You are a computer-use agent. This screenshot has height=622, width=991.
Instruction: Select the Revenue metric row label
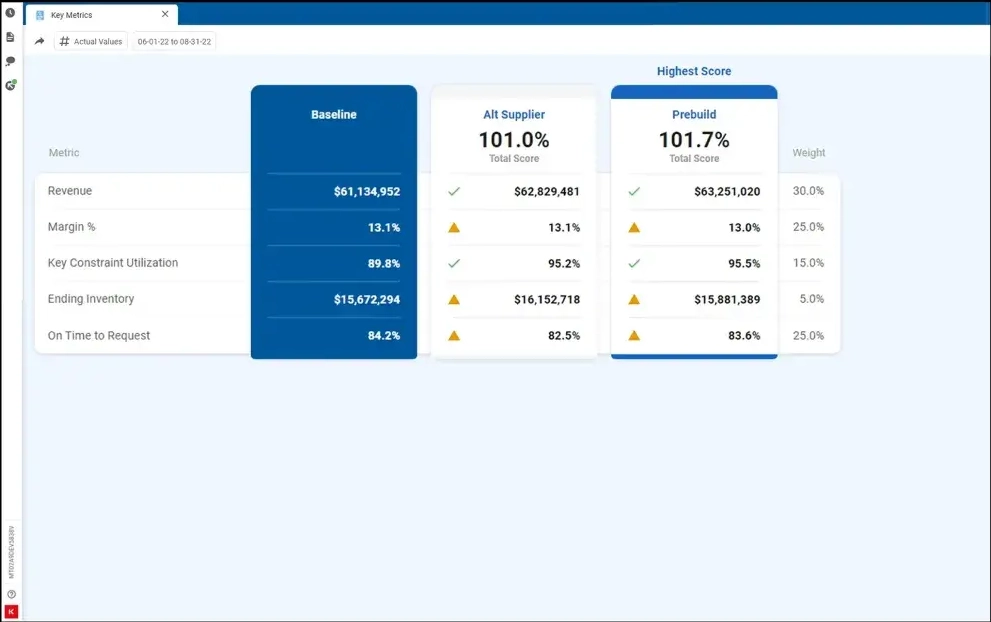pyautogui.click(x=70, y=191)
